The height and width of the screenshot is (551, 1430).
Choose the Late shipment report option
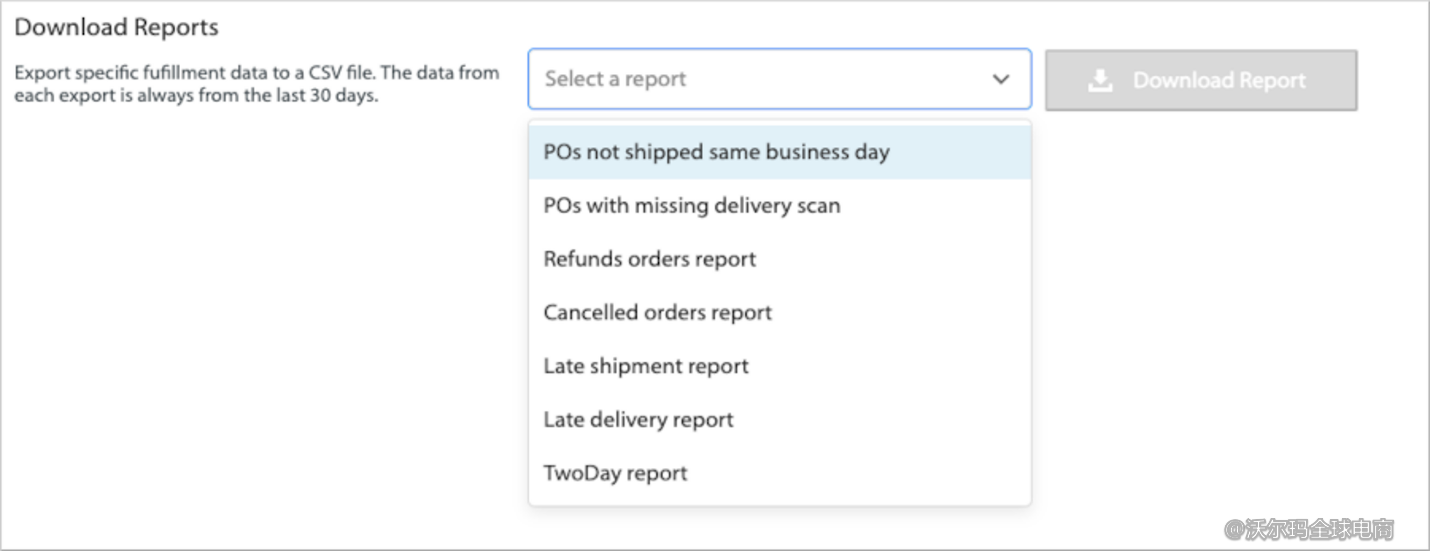tap(646, 367)
